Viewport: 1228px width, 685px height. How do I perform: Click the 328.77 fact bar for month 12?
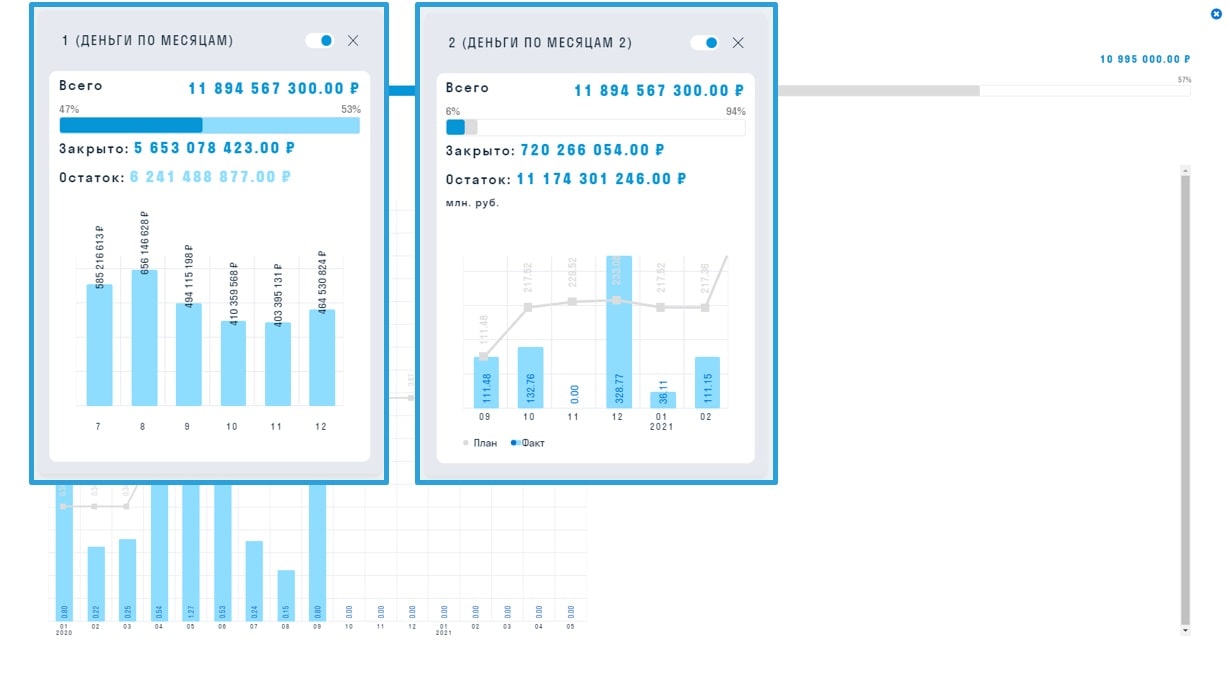pos(619,331)
